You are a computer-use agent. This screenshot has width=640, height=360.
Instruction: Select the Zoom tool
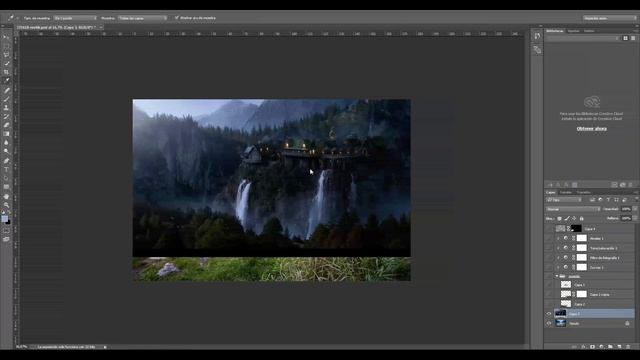click(x=6, y=205)
